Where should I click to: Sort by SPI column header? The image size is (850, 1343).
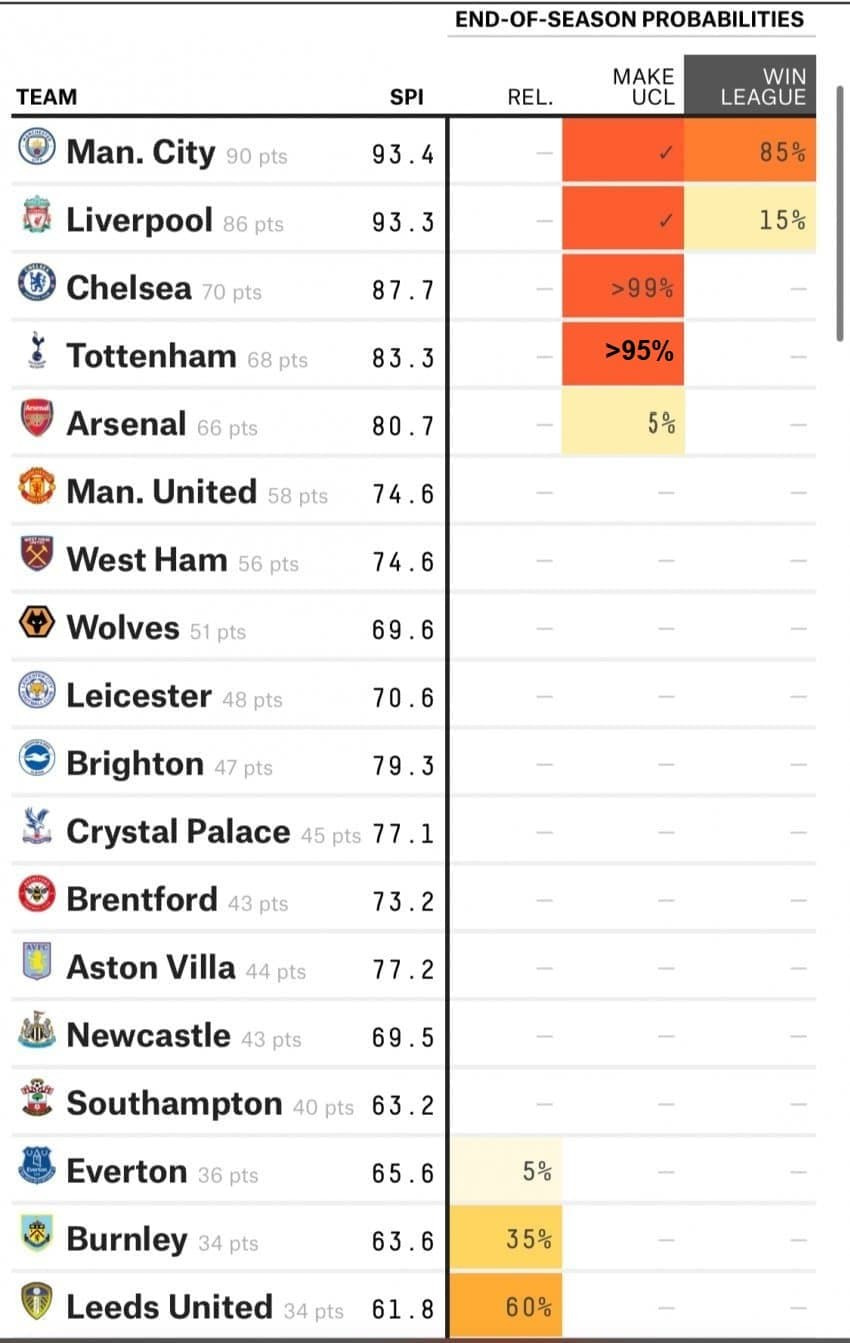pos(406,97)
